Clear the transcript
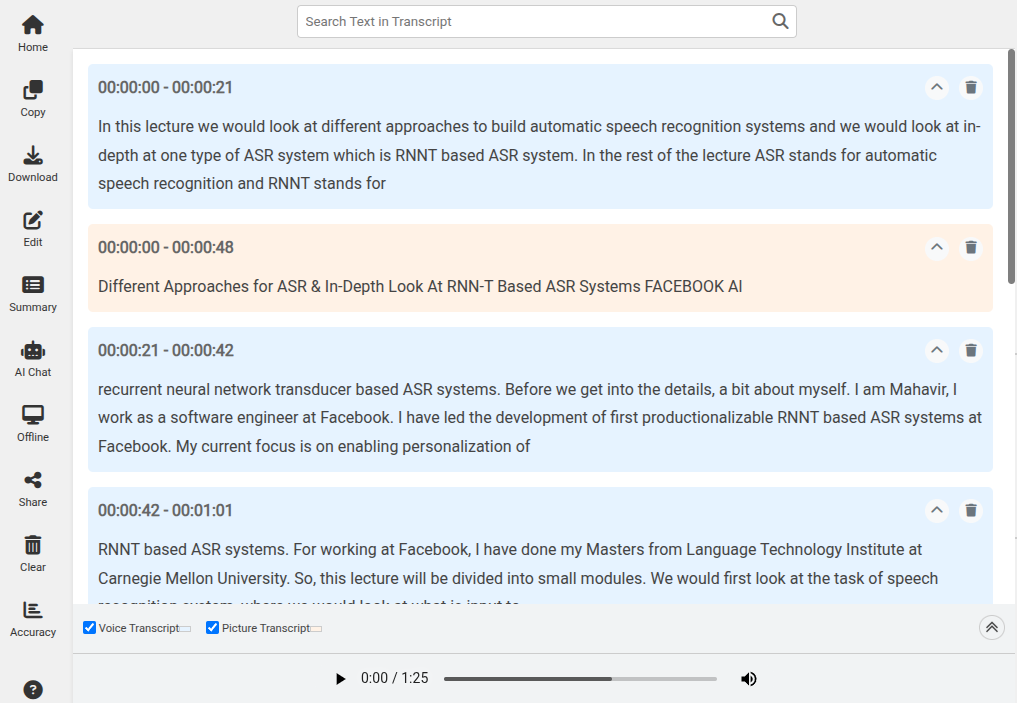The height and width of the screenshot is (703, 1017). pyautogui.click(x=32, y=553)
